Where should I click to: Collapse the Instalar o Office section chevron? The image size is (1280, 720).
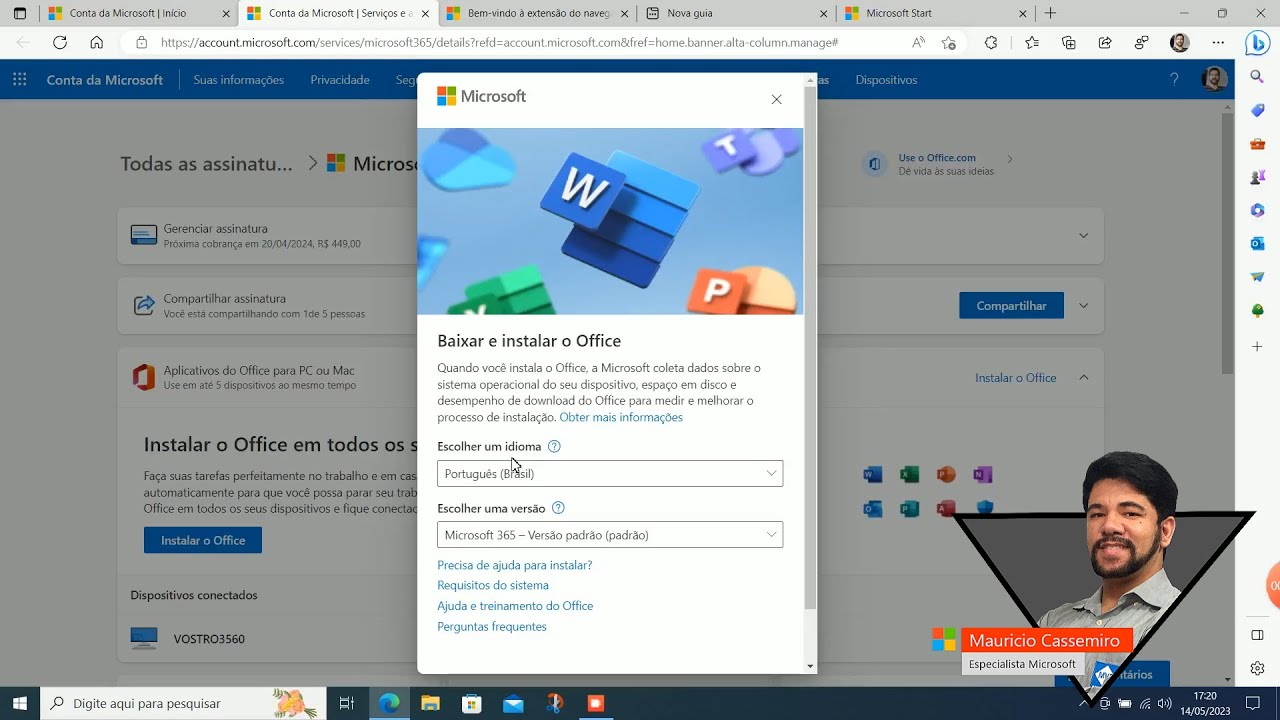[x=1083, y=378]
